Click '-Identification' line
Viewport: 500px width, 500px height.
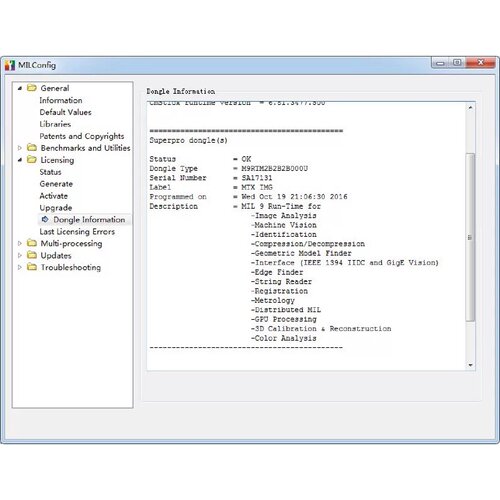(x=284, y=234)
